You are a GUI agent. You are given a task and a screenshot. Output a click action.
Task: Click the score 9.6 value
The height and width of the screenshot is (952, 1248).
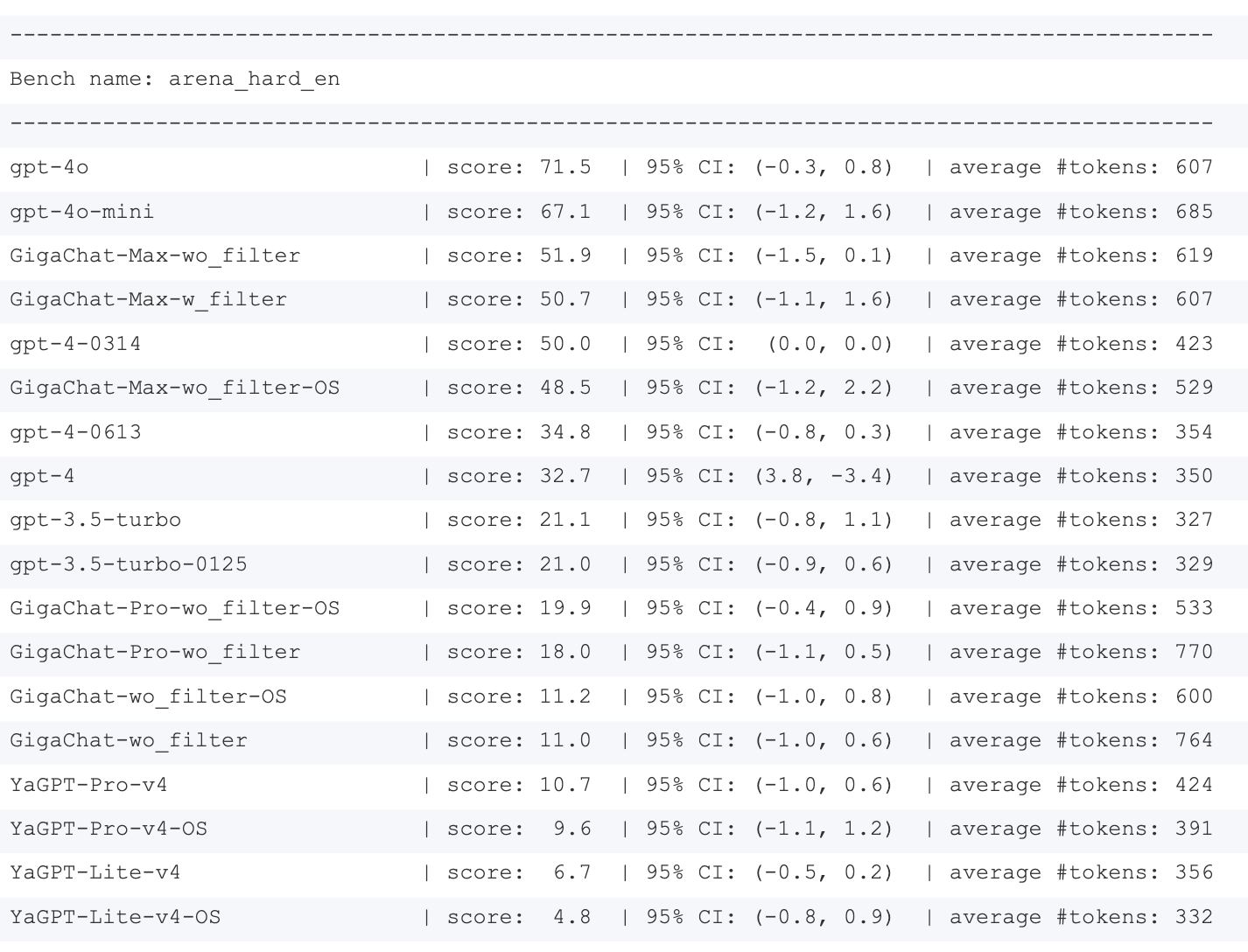[x=572, y=829]
